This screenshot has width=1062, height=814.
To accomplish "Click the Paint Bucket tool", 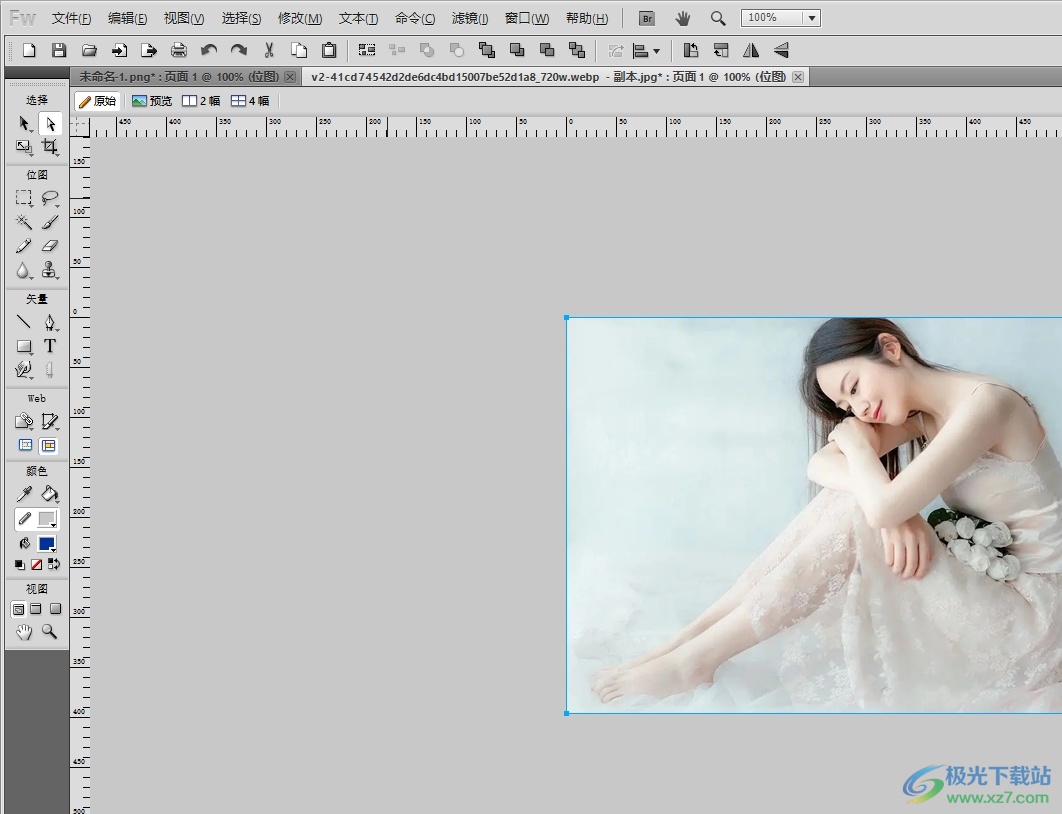I will point(50,494).
